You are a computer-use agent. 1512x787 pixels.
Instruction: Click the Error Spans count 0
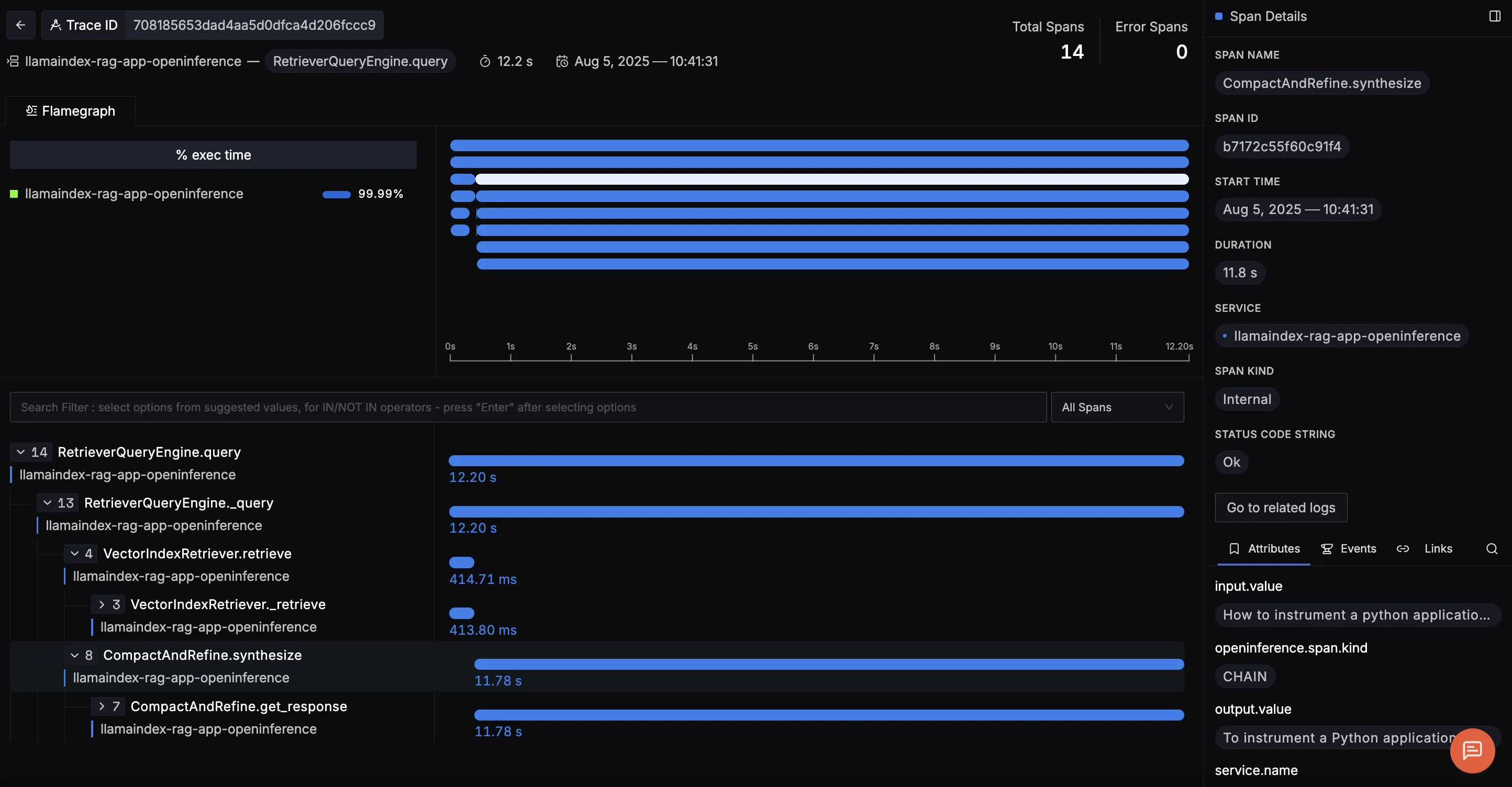(1182, 52)
